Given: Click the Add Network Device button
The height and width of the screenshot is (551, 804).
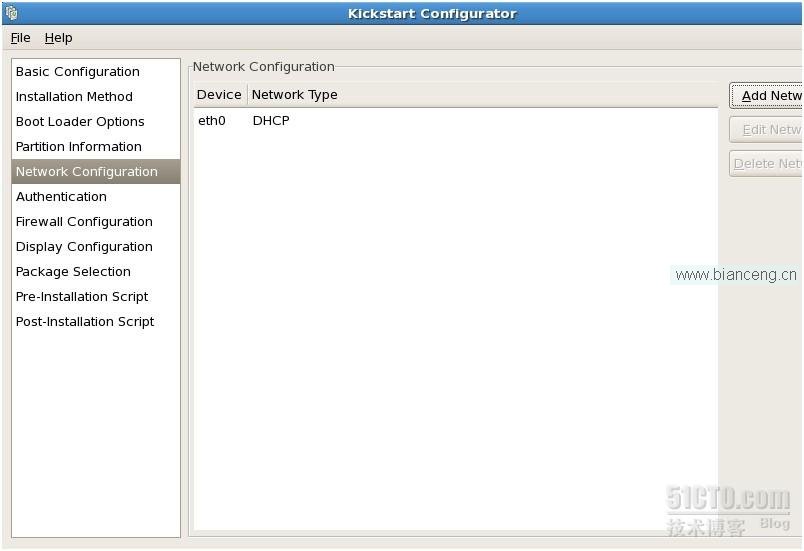Looking at the screenshot, I should [x=766, y=96].
